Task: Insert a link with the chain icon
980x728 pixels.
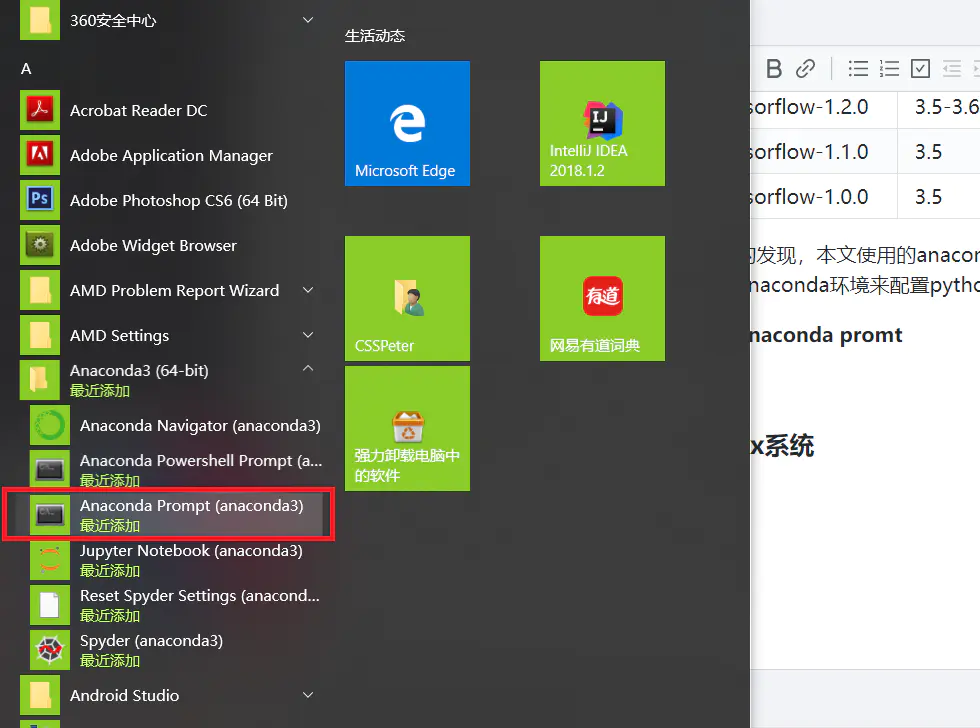Action: coord(805,68)
